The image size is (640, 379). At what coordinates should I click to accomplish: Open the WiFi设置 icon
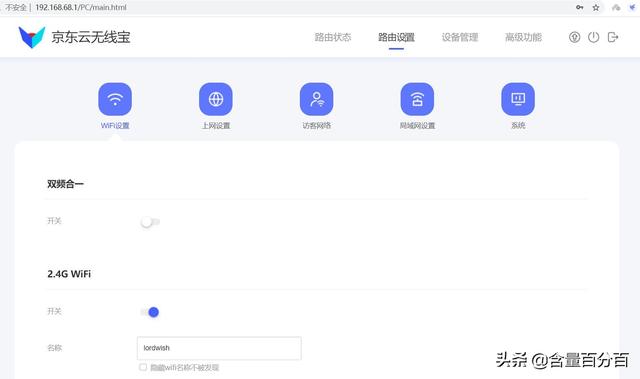point(115,99)
